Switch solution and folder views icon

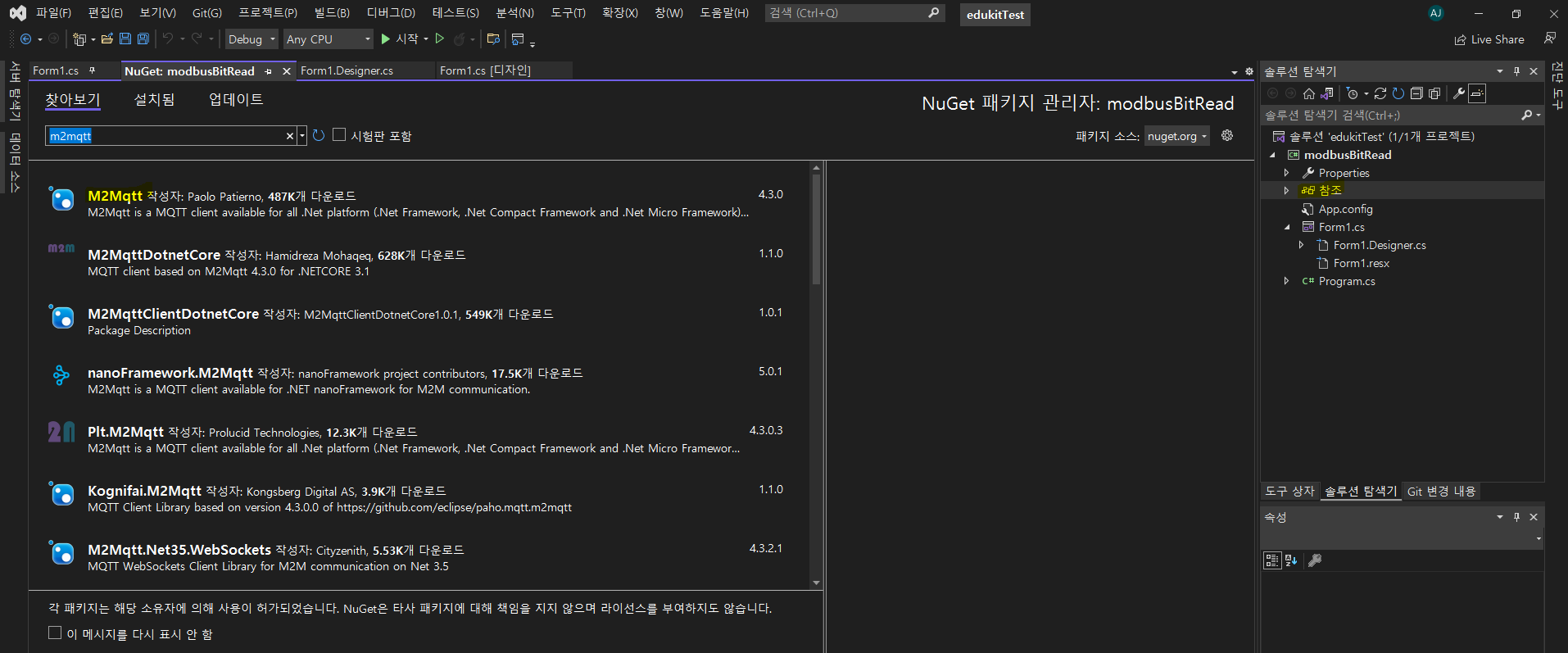tap(1327, 93)
